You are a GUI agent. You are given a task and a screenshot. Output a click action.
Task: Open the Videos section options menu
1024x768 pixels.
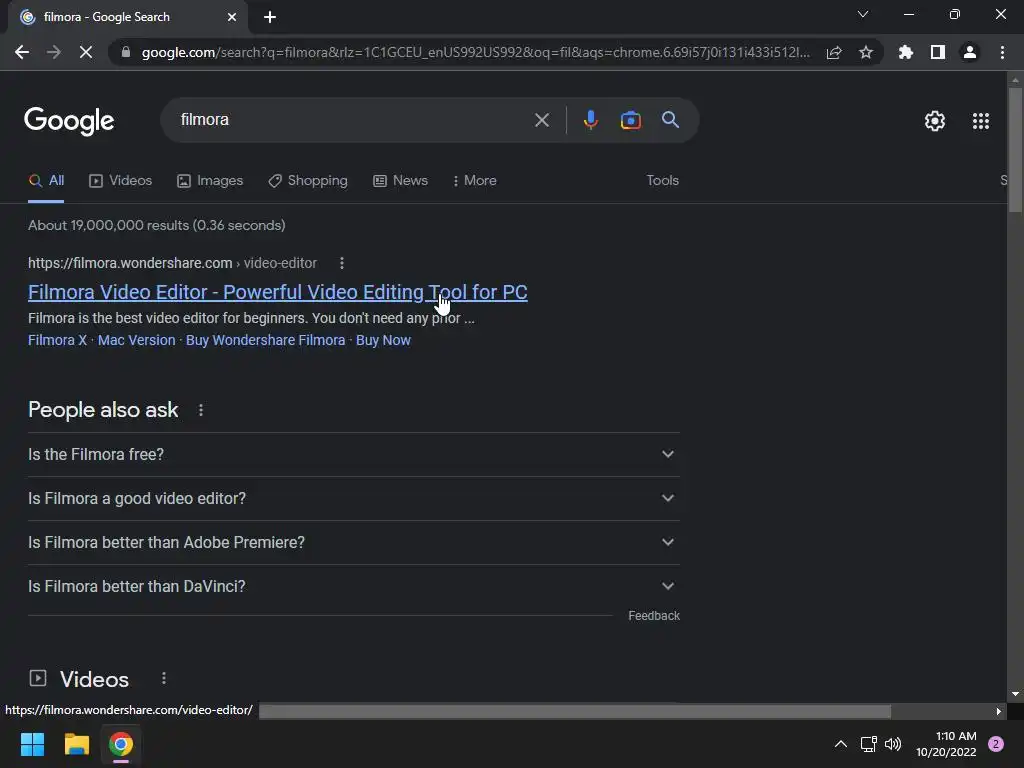[x=164, y=679]
